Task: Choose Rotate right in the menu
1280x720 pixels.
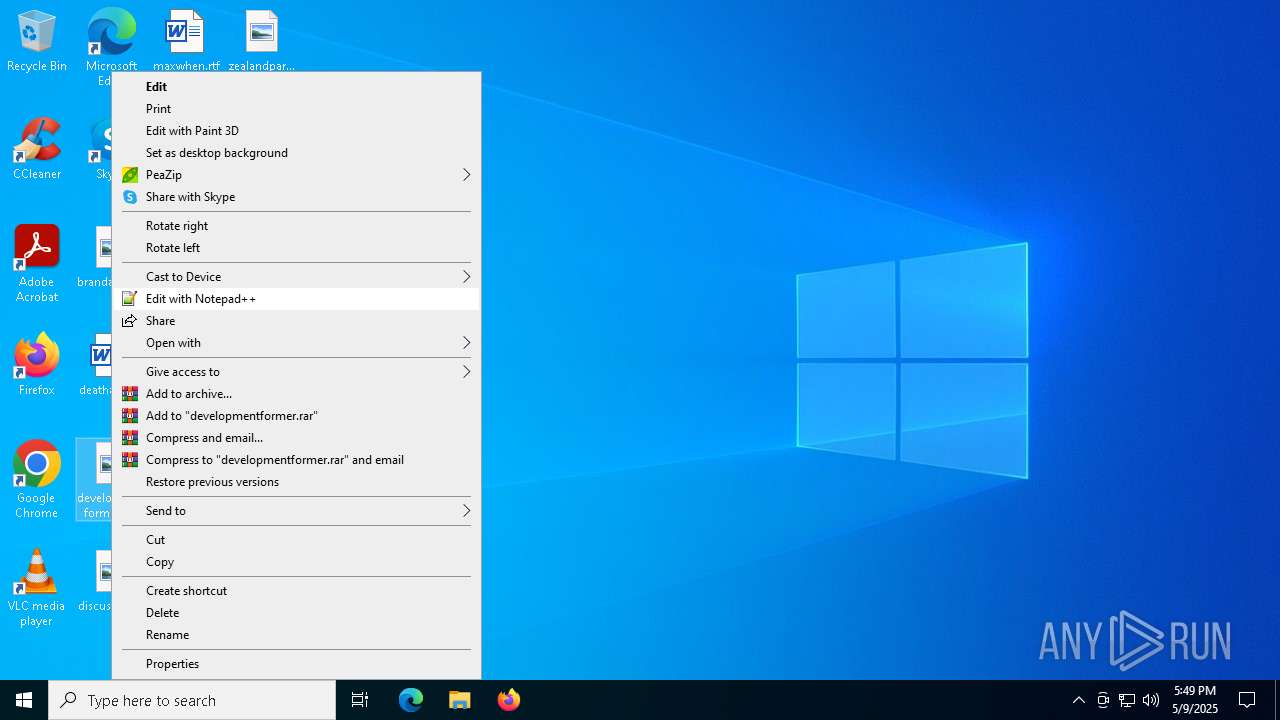Action: pos(296,226)
